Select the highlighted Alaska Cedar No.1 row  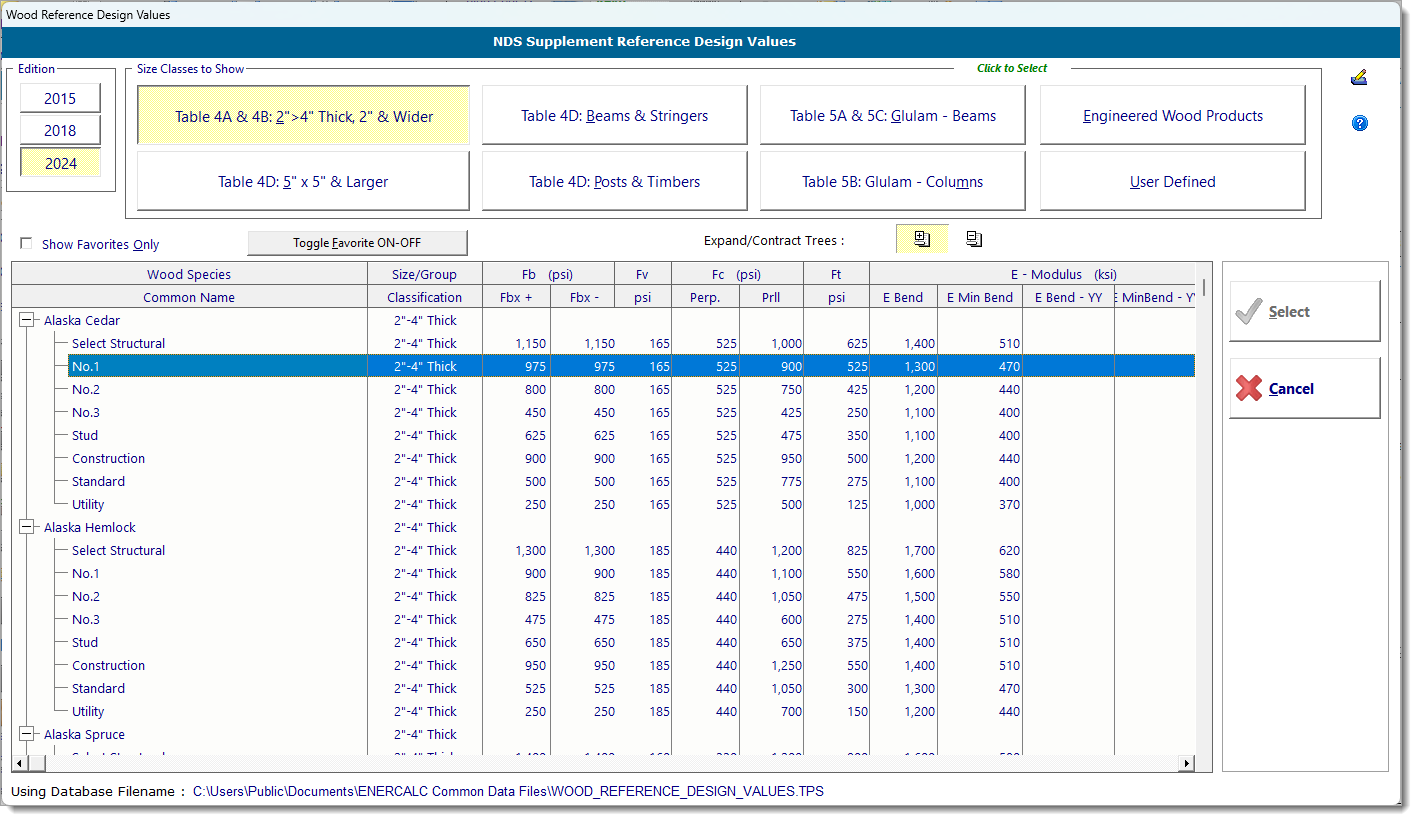[x=603, y=366]
